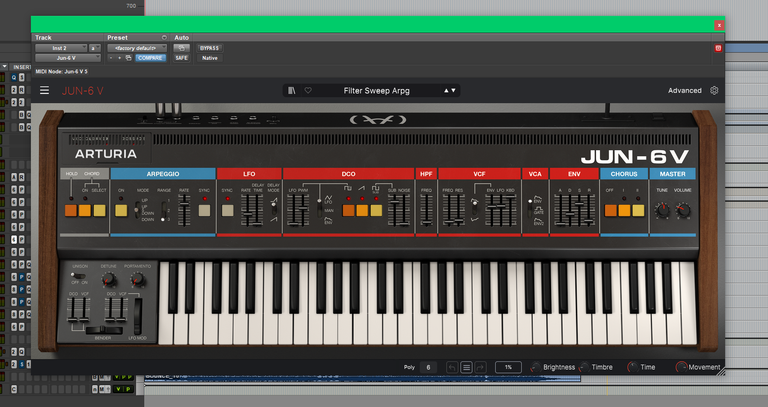Select the next preset with down arrow
Viewport: 768px width, 407px height.
[454, 91]
